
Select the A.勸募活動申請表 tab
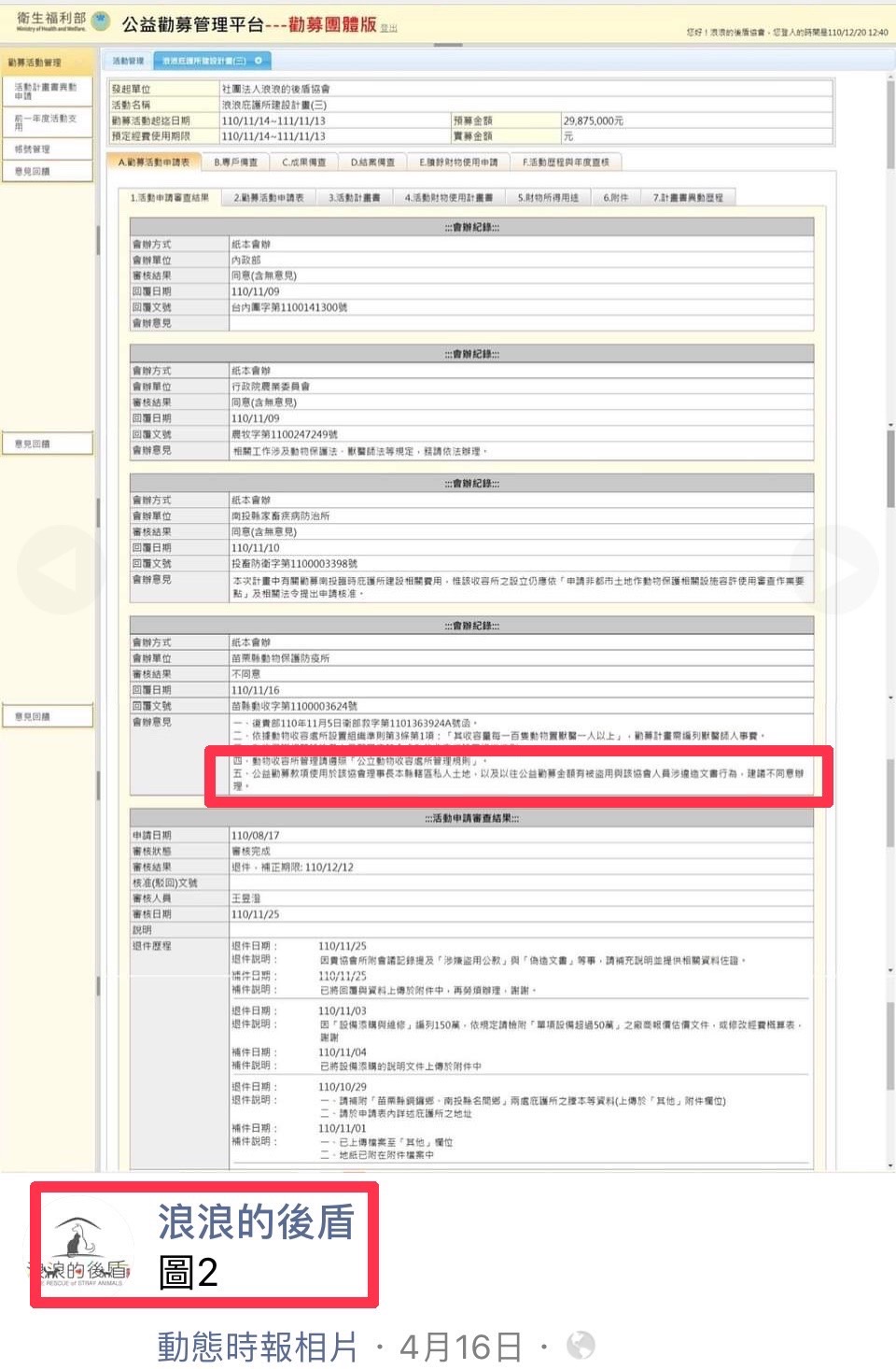pyautogui.click(x=154, y=162)
